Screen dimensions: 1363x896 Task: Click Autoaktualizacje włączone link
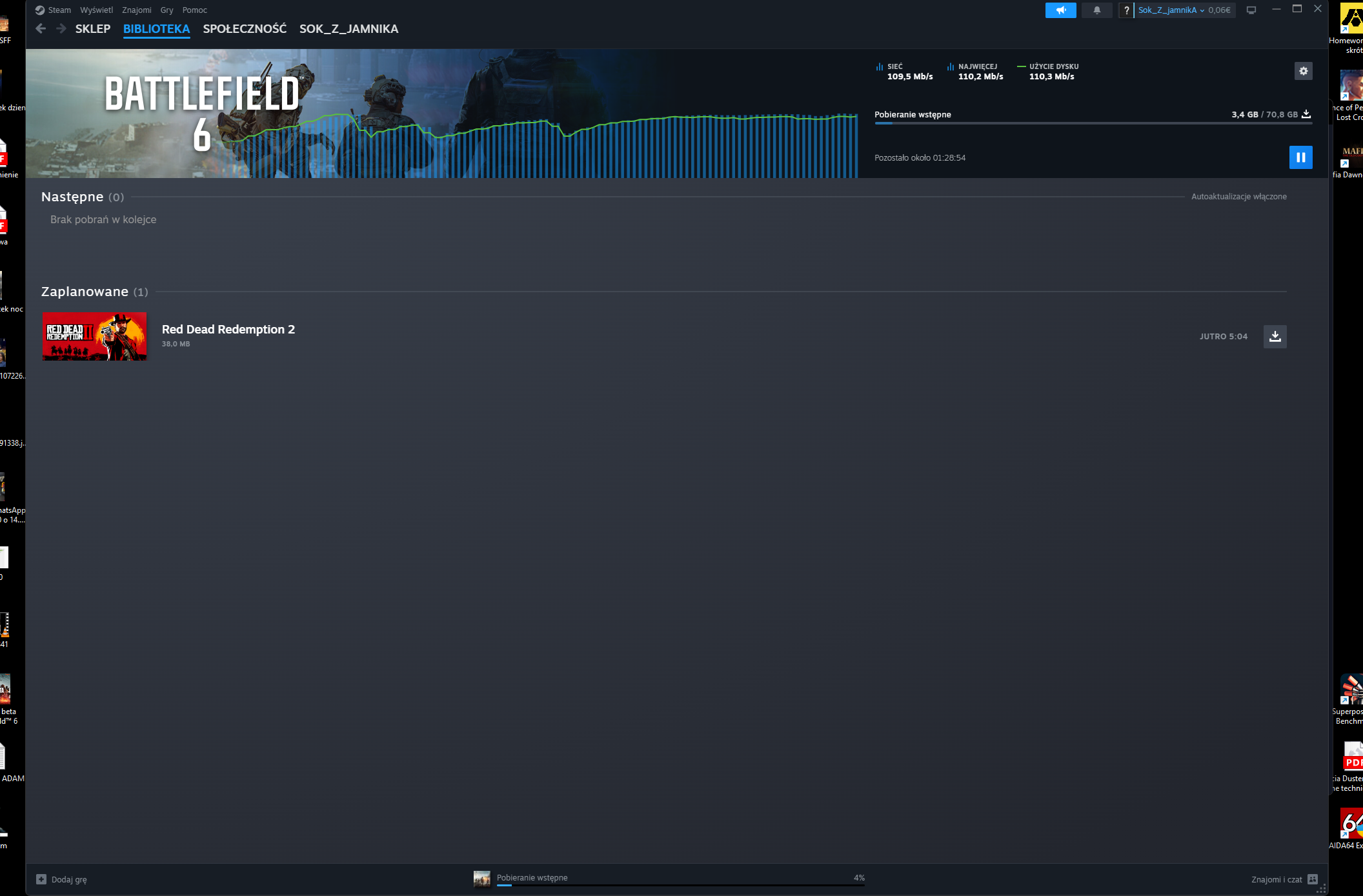pyautogui.click(x=1238, y=197)
